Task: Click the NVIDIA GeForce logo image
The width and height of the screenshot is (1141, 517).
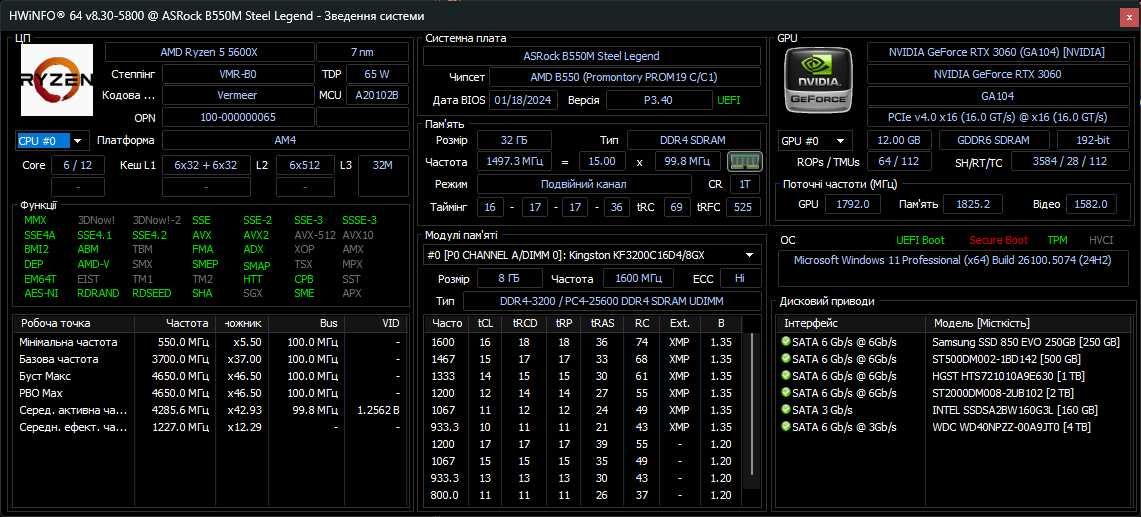Action: [x=819, y=79]
